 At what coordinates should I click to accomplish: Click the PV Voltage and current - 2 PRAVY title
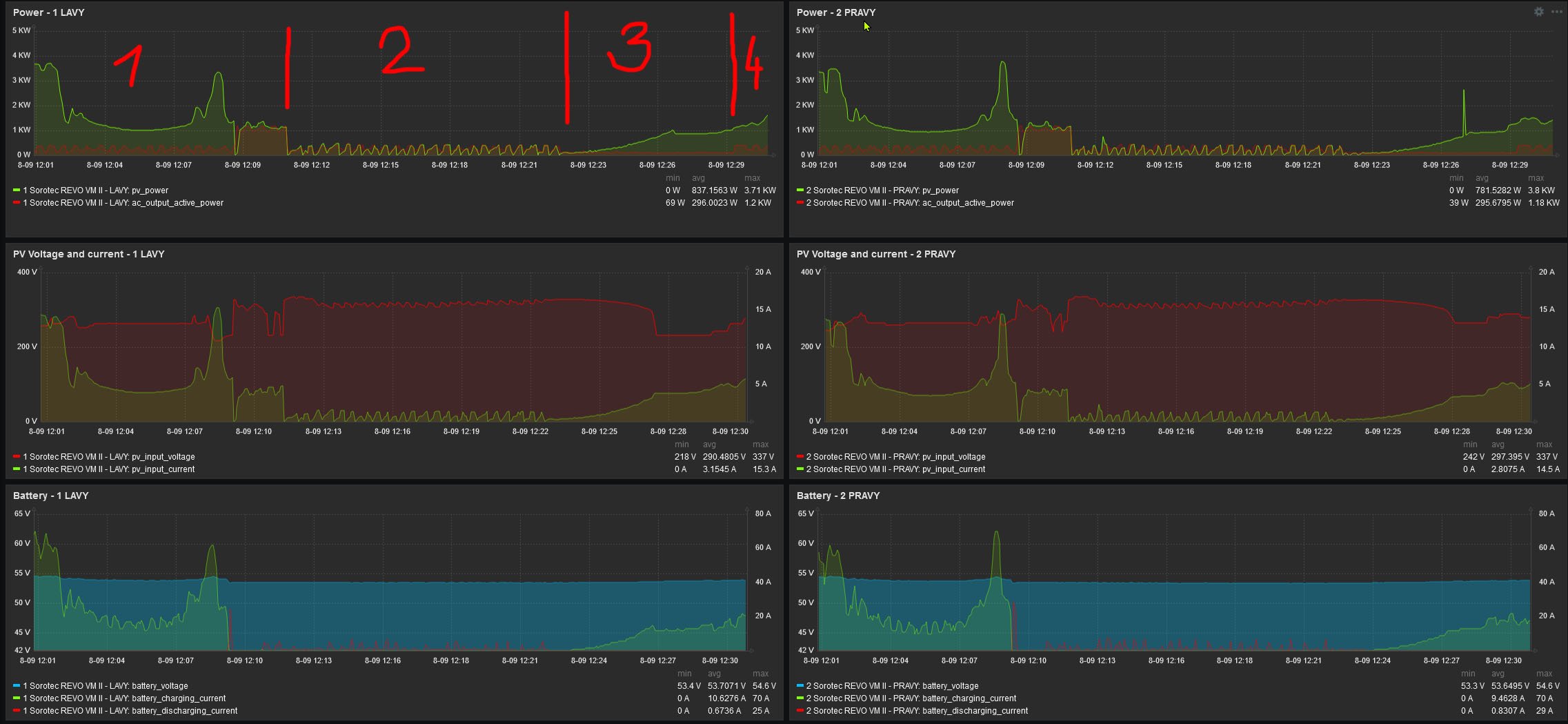coord(875,254)
